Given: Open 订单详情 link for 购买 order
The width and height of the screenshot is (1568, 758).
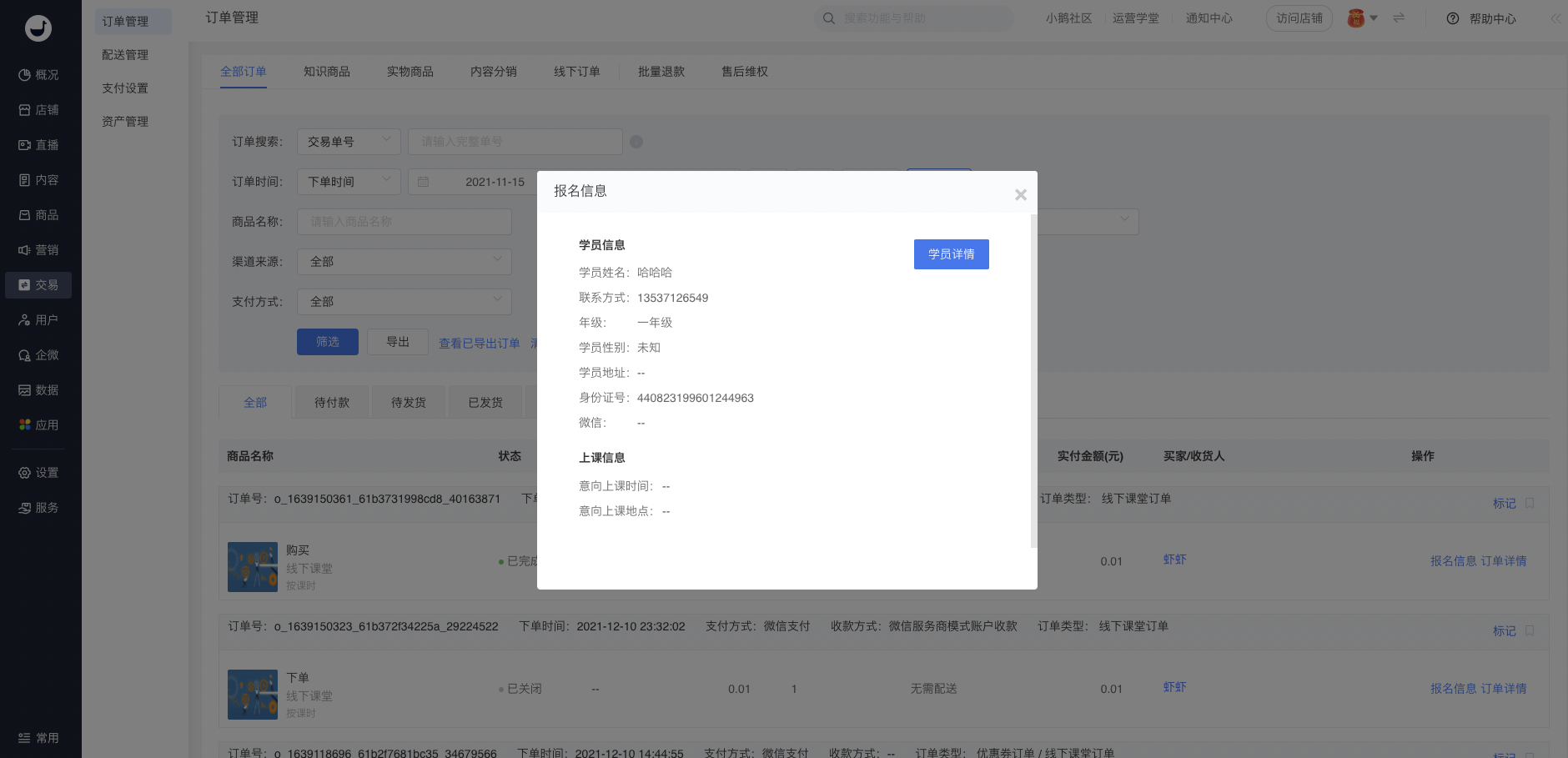Looking at the screenshot, I should (x=1504, y=561).
